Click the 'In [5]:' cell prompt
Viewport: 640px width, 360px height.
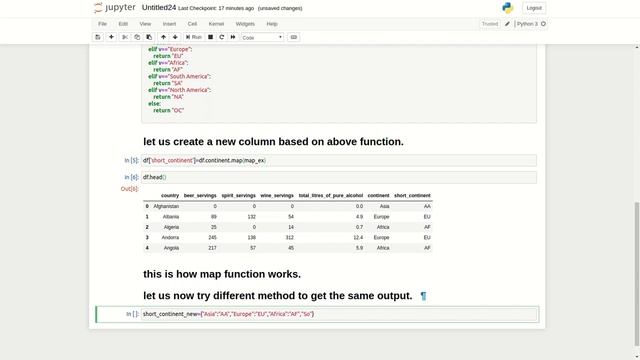tap(131, 160)
